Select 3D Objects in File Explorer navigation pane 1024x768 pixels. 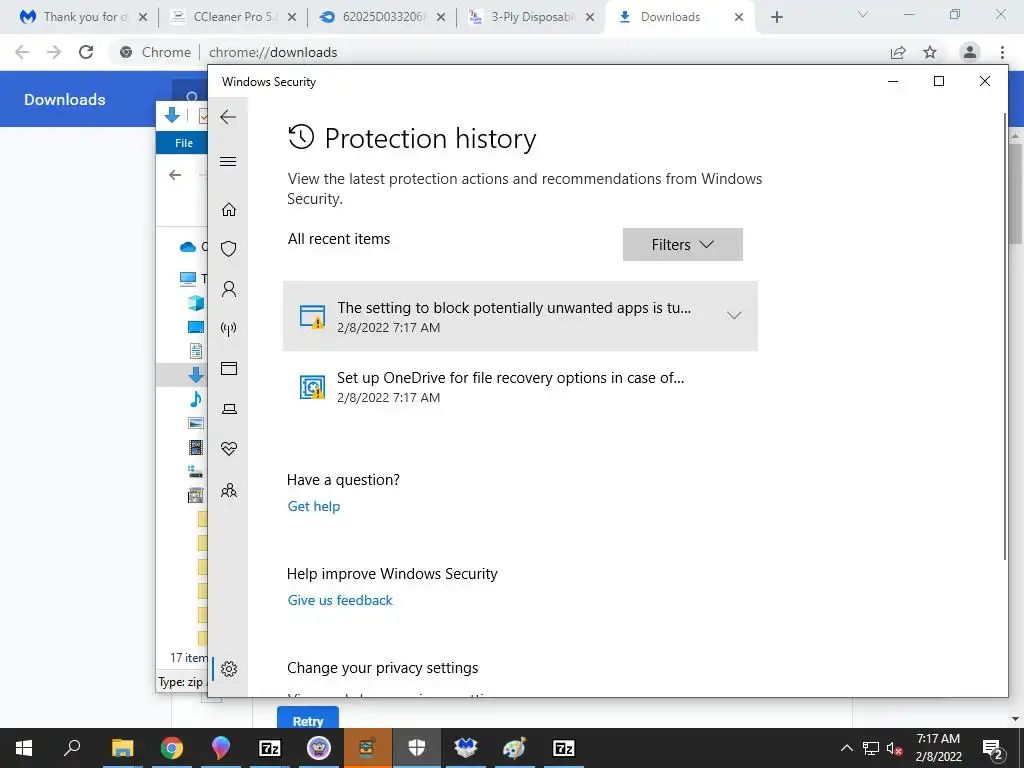195,302
